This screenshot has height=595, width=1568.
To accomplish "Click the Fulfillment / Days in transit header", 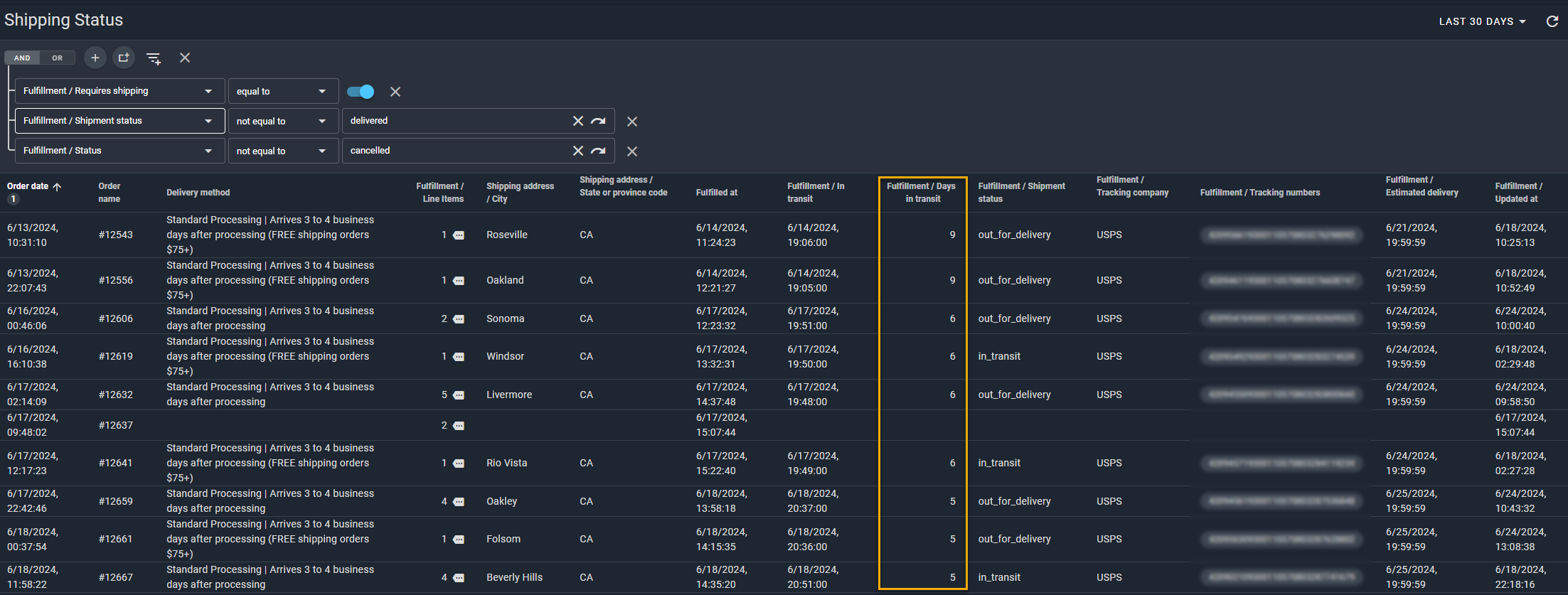I will click(922, 193).
